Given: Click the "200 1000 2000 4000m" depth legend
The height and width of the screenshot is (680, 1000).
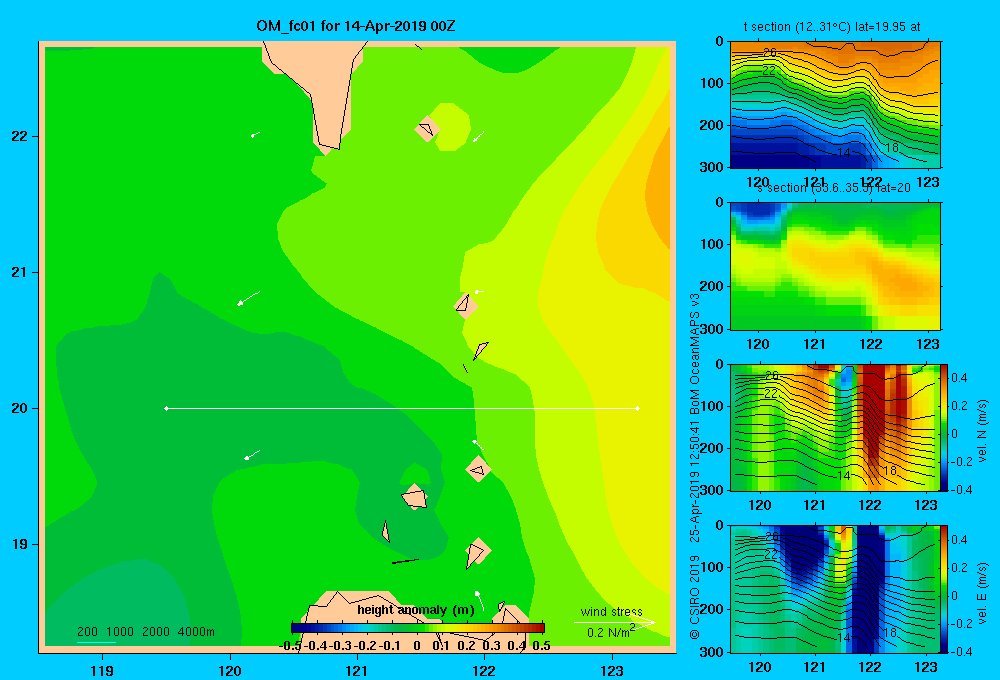Looking at the screenshot, I should click(146, 632).
